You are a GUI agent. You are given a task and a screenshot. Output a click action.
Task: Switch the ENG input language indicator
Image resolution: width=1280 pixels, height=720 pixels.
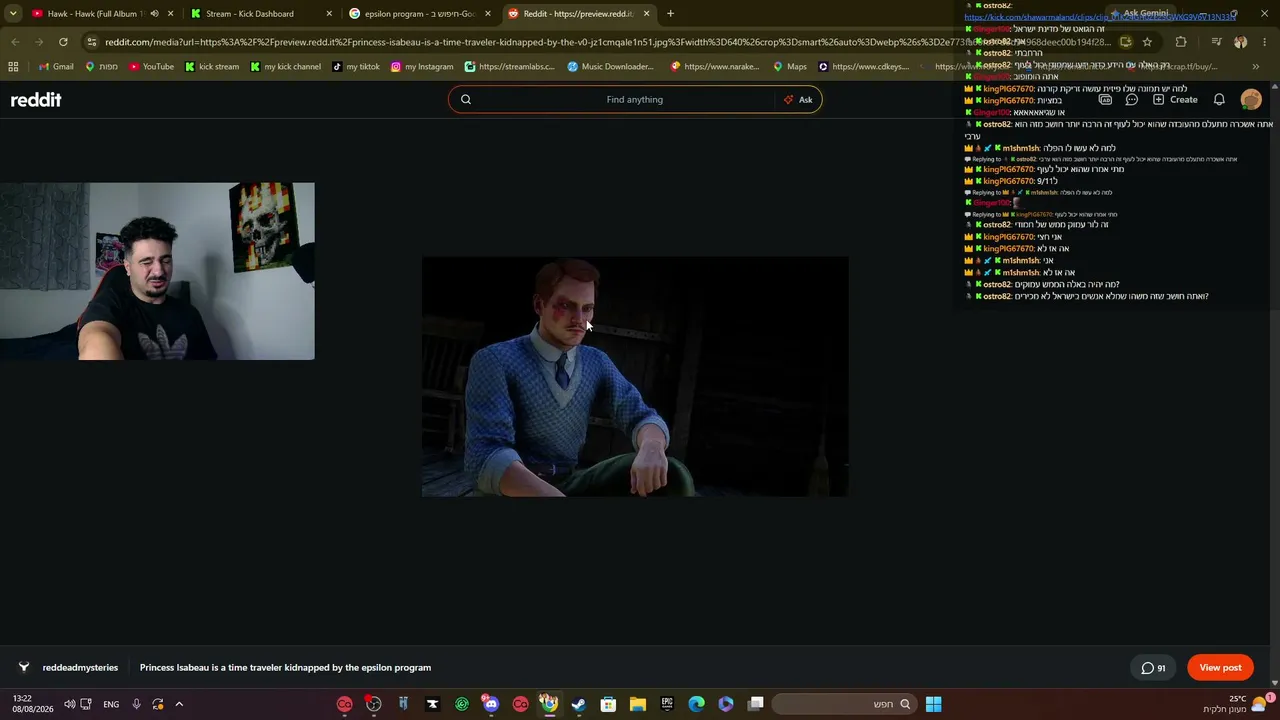111,704
